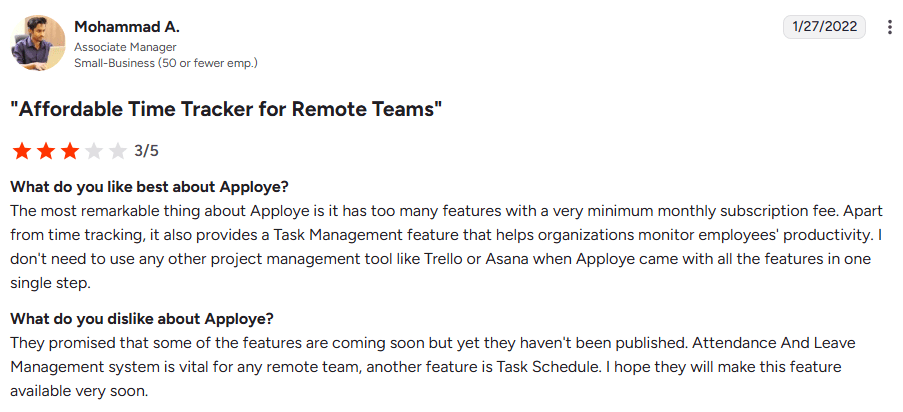
Task: Click the Associate Manager job title
Action: pyautogui.click(x=125, y=47)
